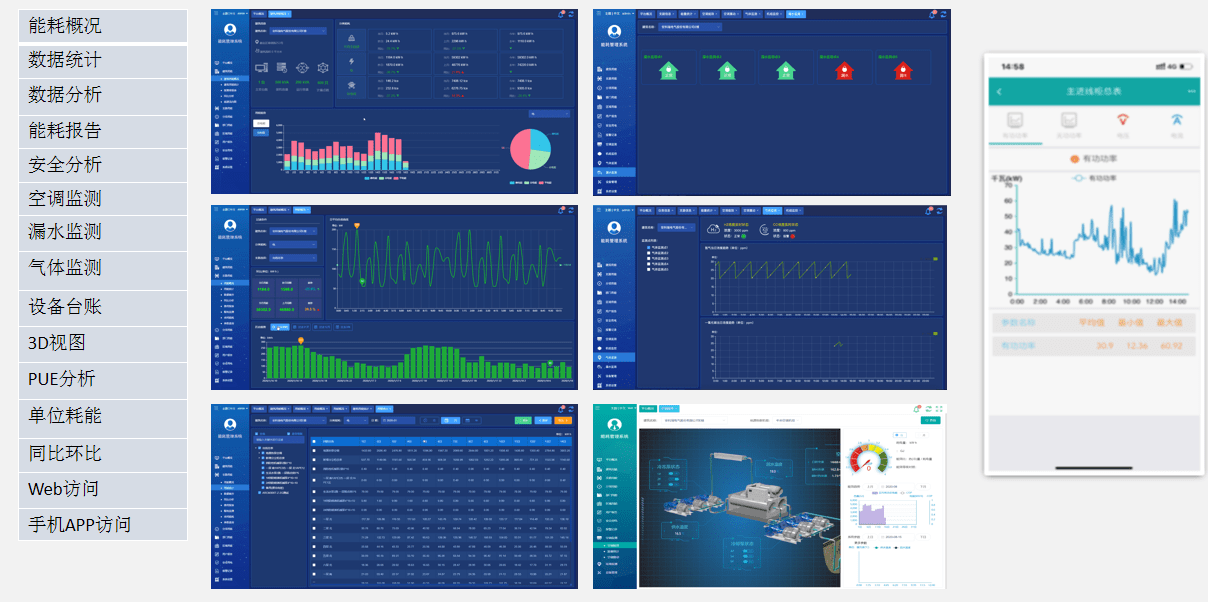Image resolution: width=1208 pixels, height=602 pixels.
Task: Click the refresh icon in the leak dashboard
Action: click(943, 14)
